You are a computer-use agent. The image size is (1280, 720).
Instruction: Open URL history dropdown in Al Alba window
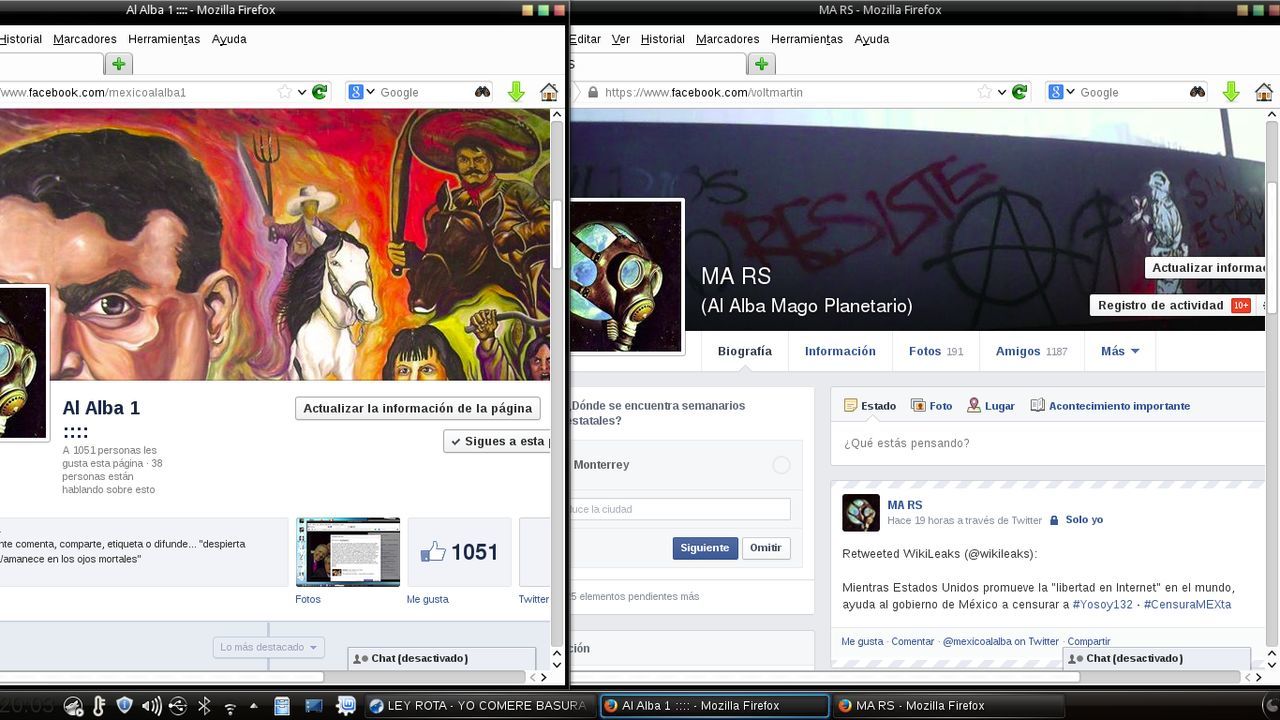tap(301, 92)
